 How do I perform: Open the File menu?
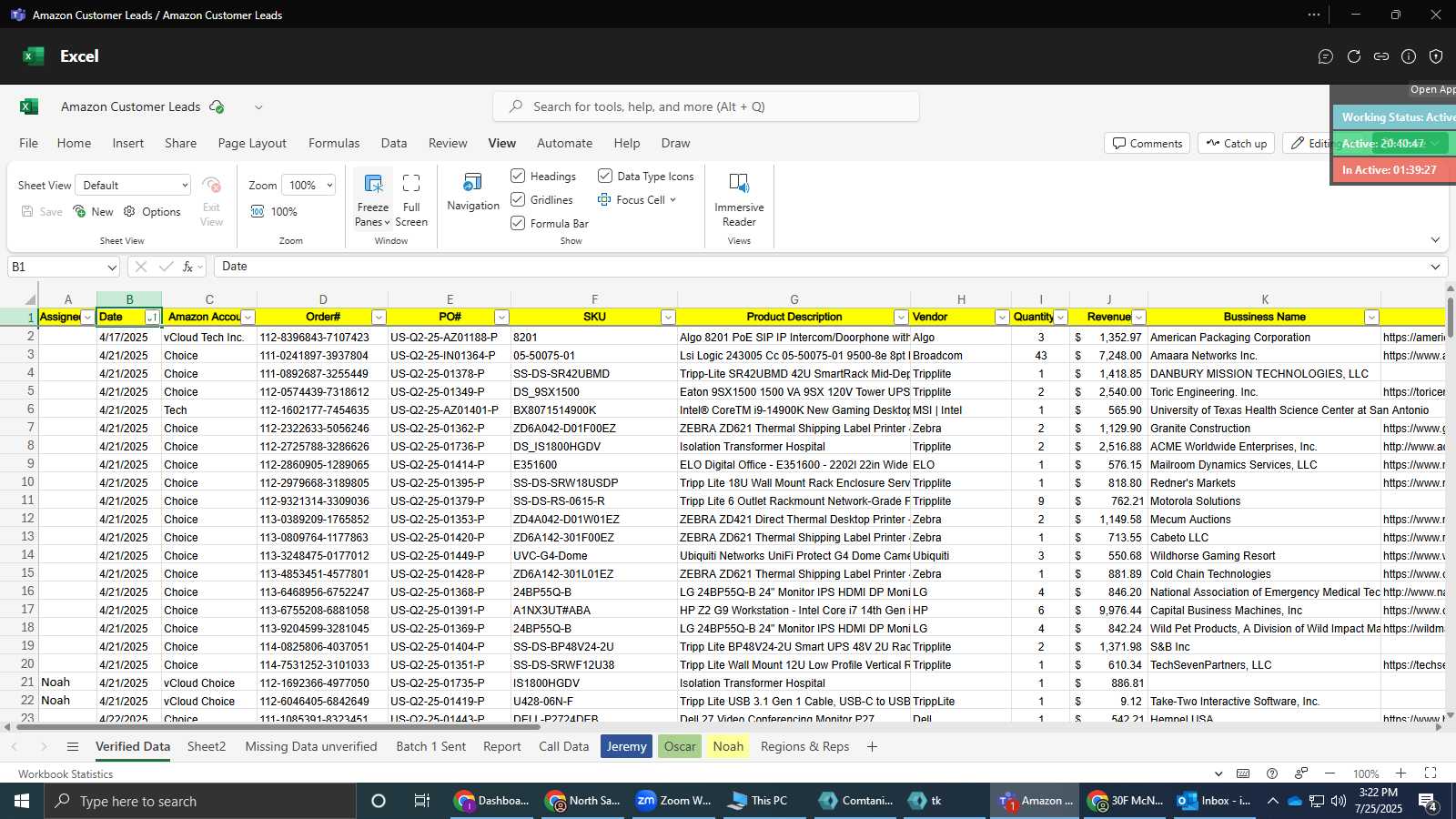point(29,143)
